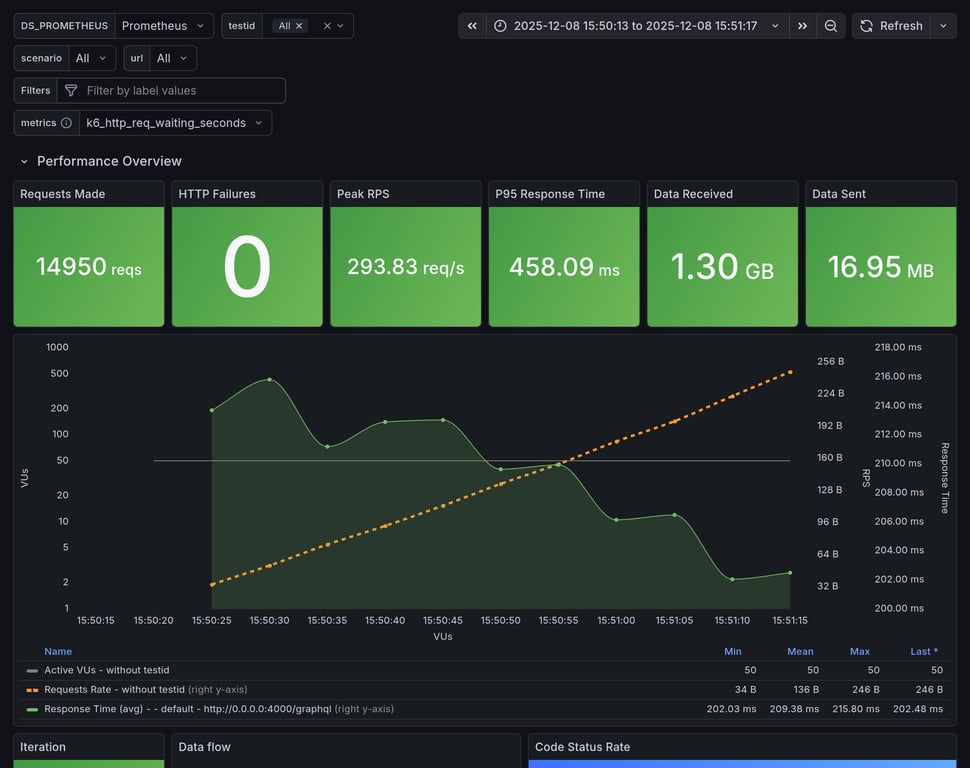Click the Filter by label values input field
This screenshot has width=970, height=768.
click(170, 90)
